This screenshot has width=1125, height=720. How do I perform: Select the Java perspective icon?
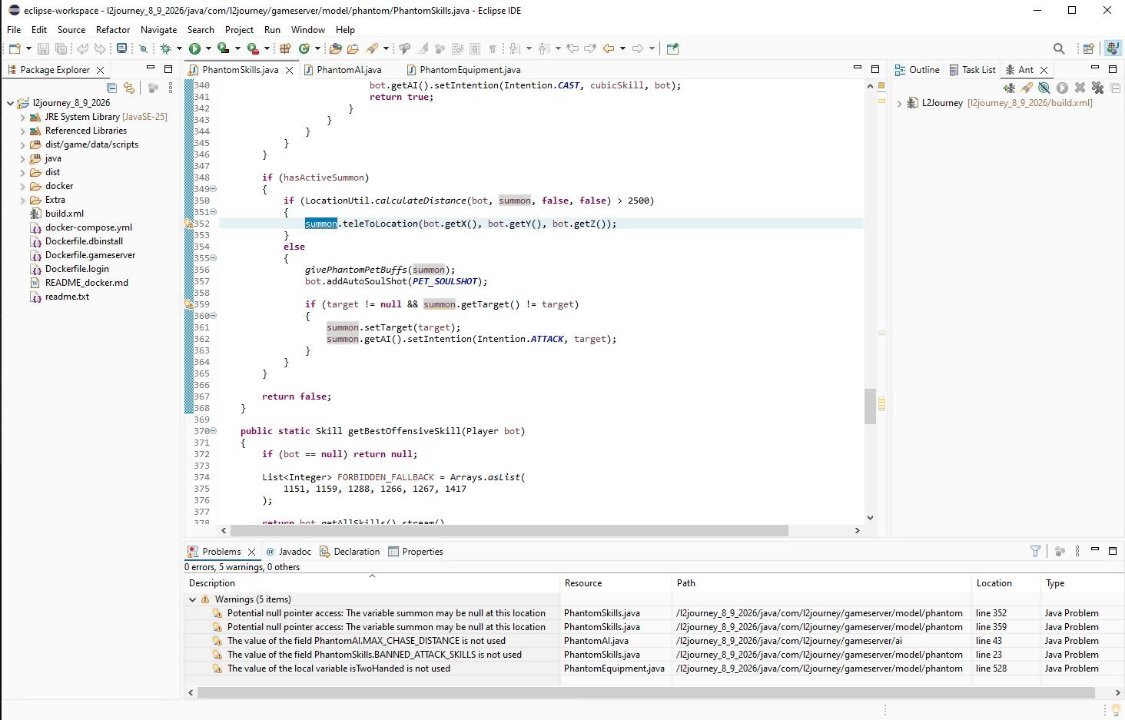click(1112, 48)
